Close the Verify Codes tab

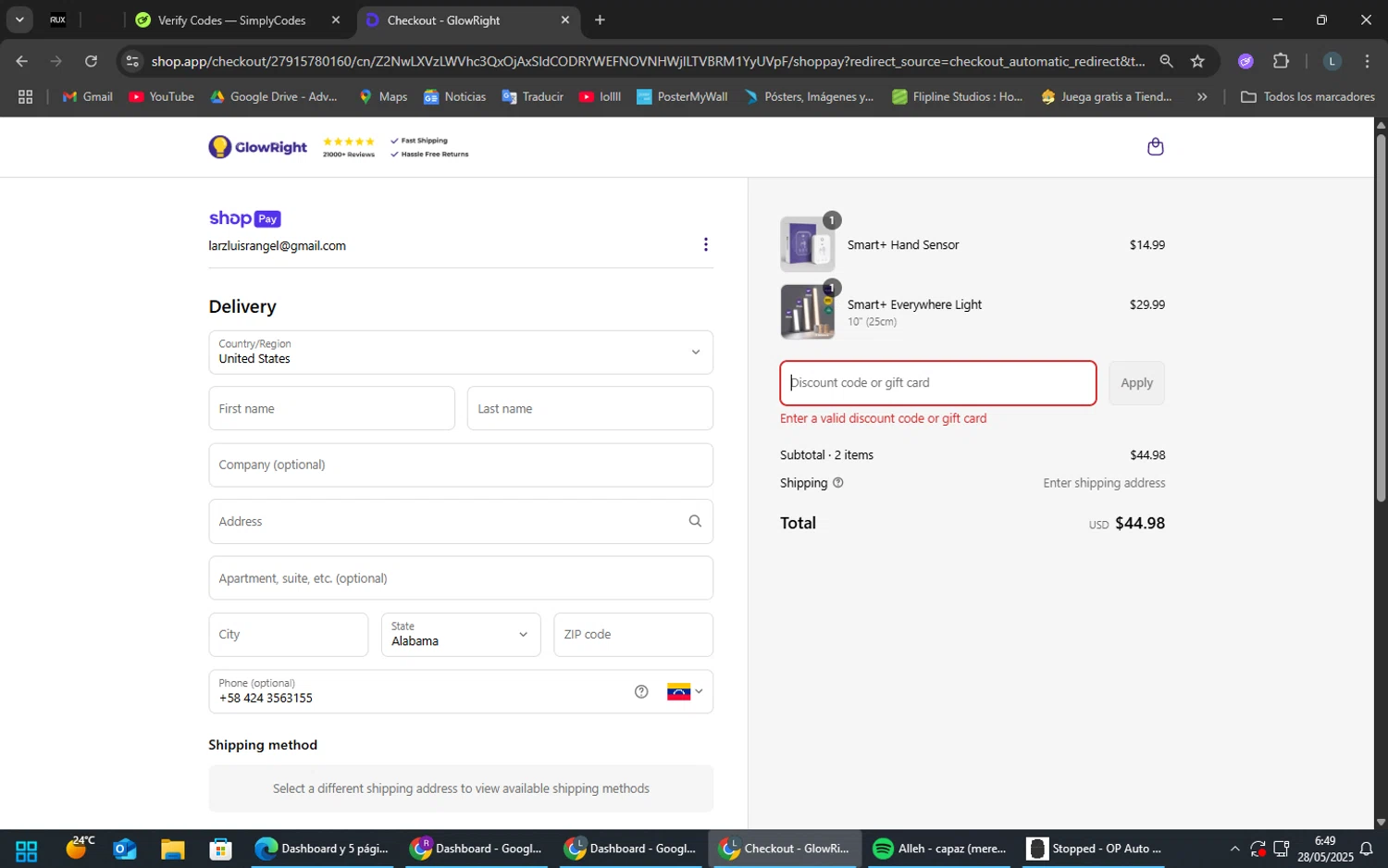tap(336, 19)
